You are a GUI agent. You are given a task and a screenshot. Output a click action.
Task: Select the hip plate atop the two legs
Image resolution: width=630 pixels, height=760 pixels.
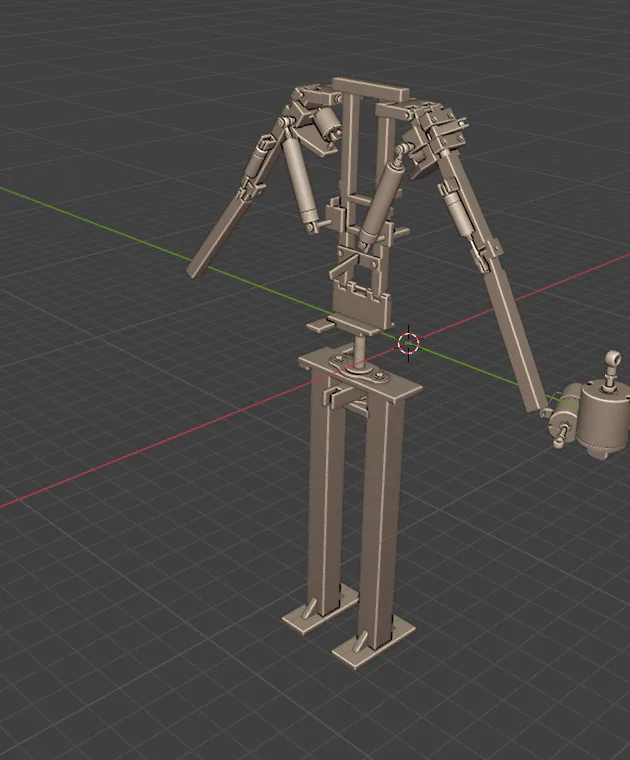tap(361, 372)
